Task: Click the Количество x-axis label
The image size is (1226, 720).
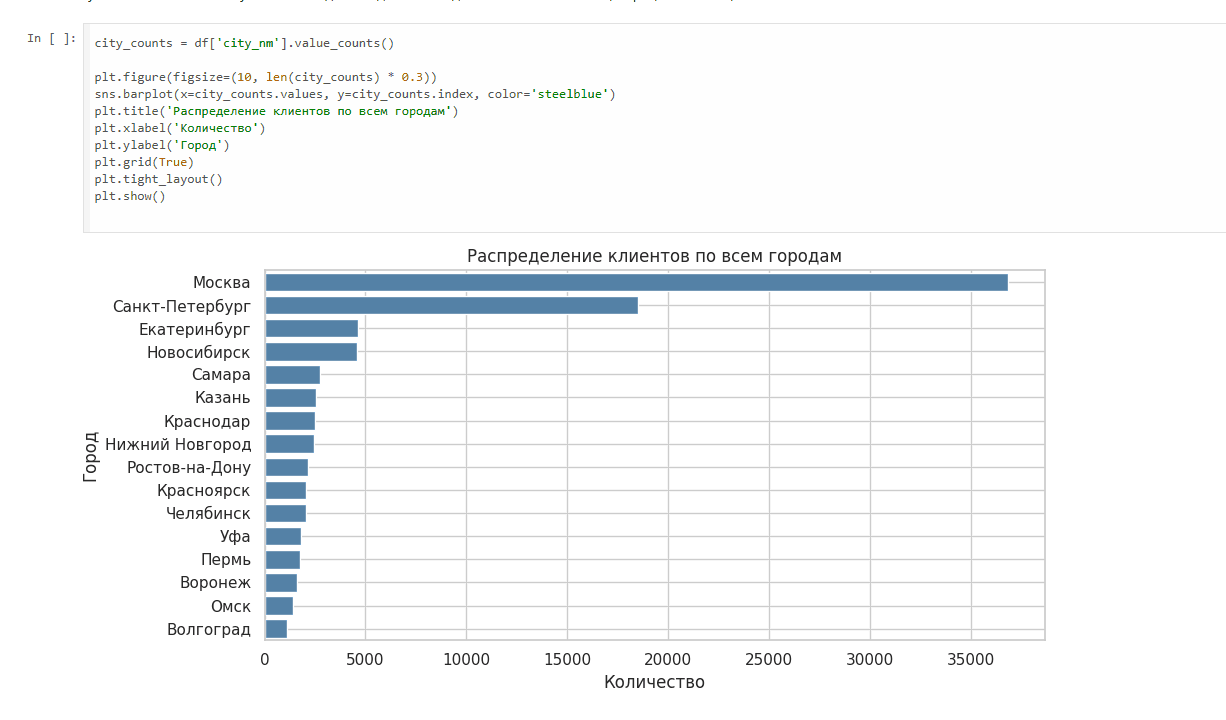Action: (654, 682)
